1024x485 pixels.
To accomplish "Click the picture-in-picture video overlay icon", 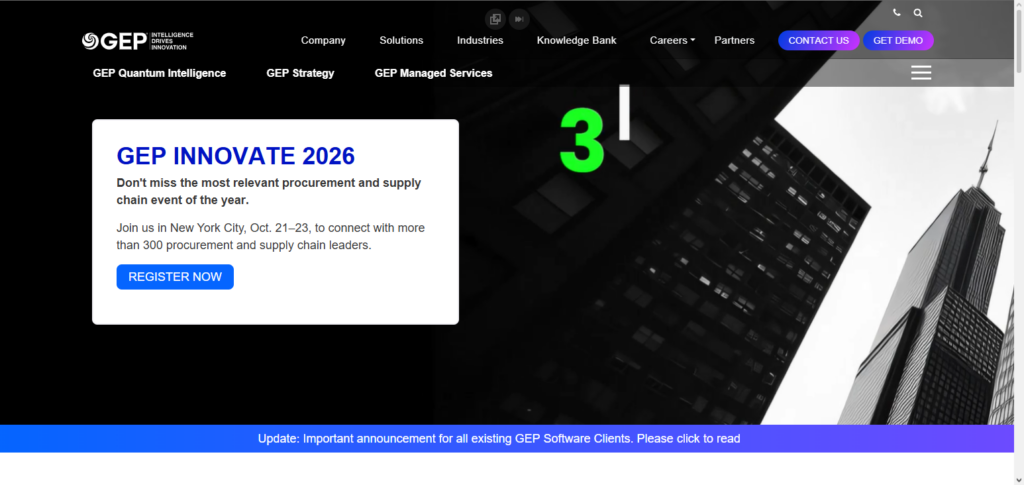I will point(495,19).
